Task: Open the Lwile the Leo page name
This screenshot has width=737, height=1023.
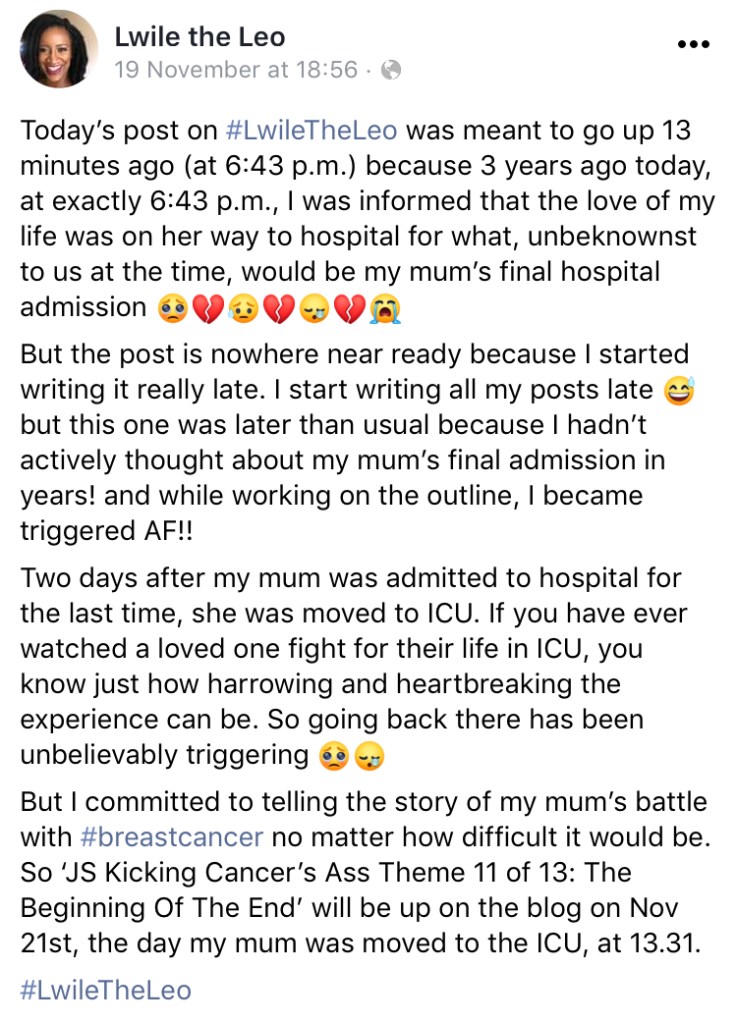Action: click(199, 38)
